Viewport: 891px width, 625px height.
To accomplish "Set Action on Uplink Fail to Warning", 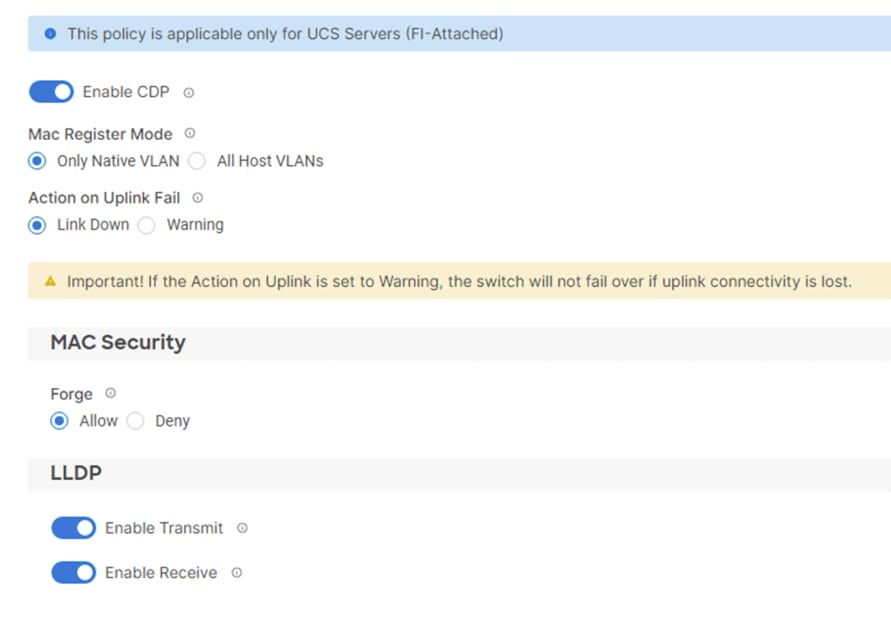I will (x=147, y=225).
